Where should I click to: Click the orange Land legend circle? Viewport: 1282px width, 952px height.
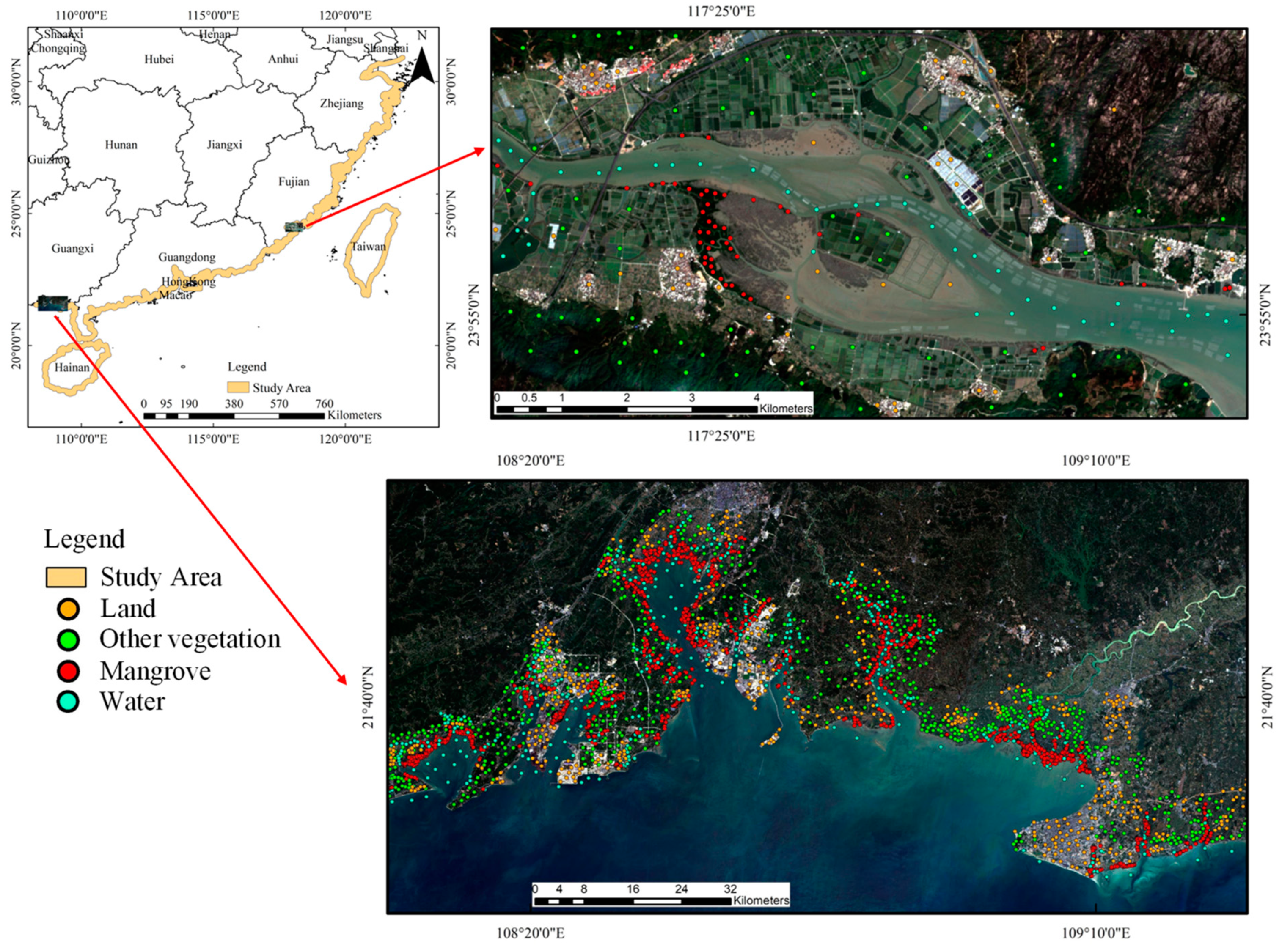coord(69,609)
